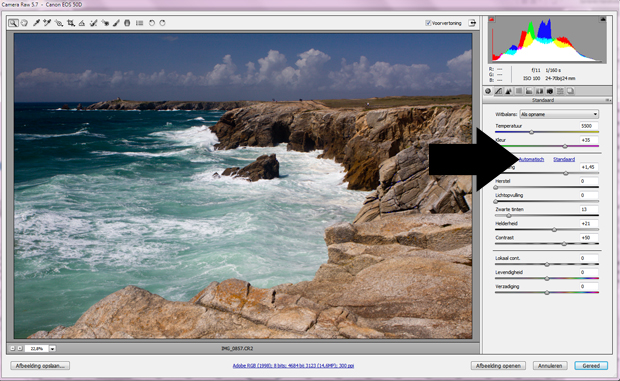Click the Verzadiging slider handle
Screen dimensions: 620x381
coord(547,293)
